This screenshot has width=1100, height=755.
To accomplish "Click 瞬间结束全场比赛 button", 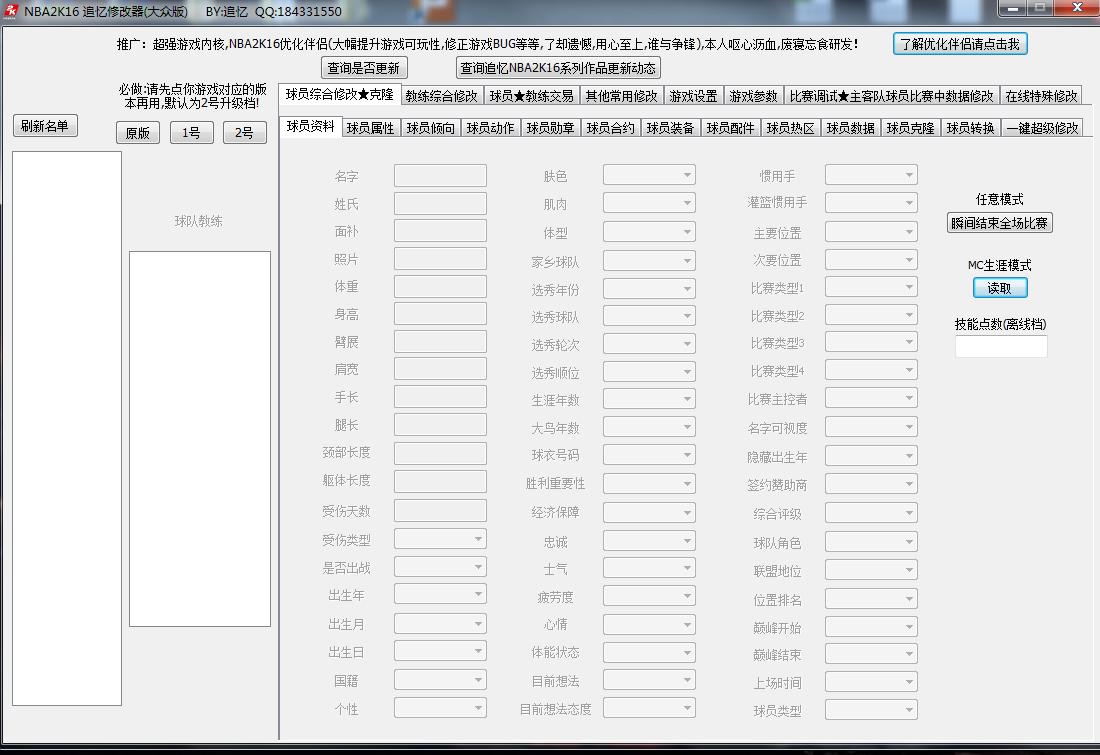I will point(1000,223).
